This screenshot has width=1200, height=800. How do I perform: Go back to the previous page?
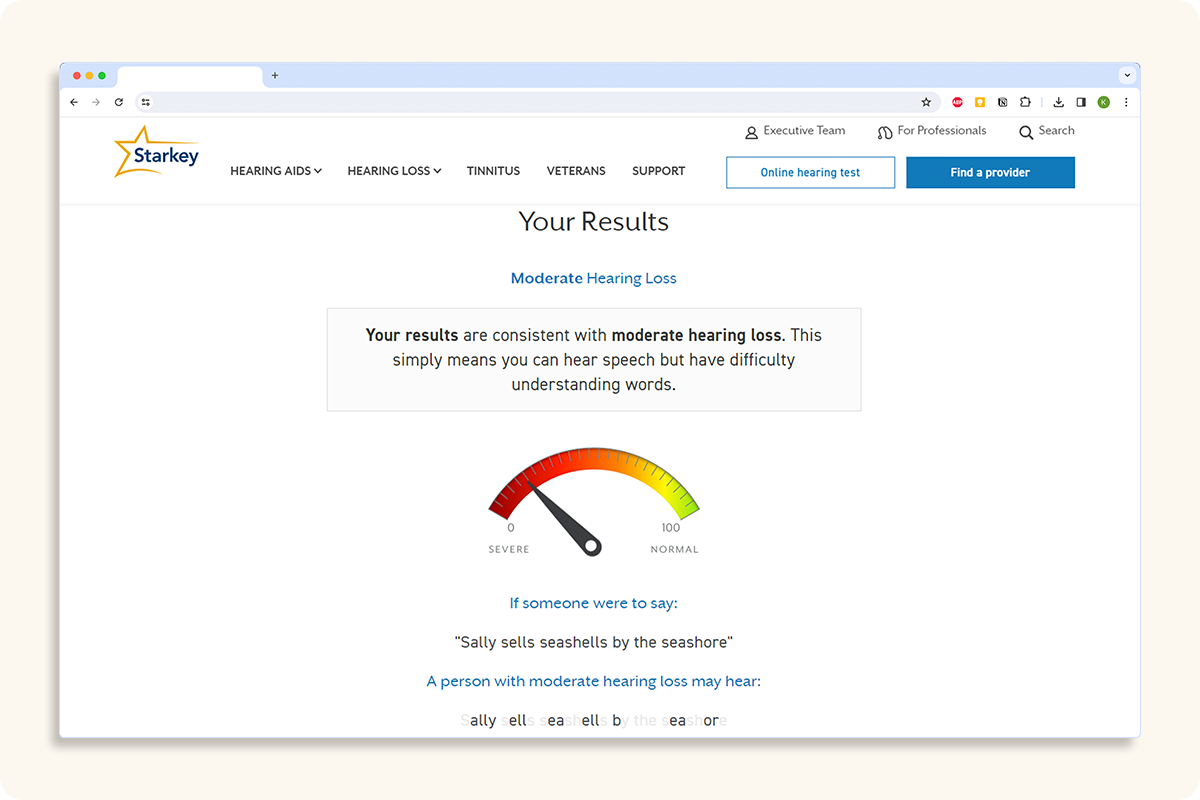coord(74,102)
